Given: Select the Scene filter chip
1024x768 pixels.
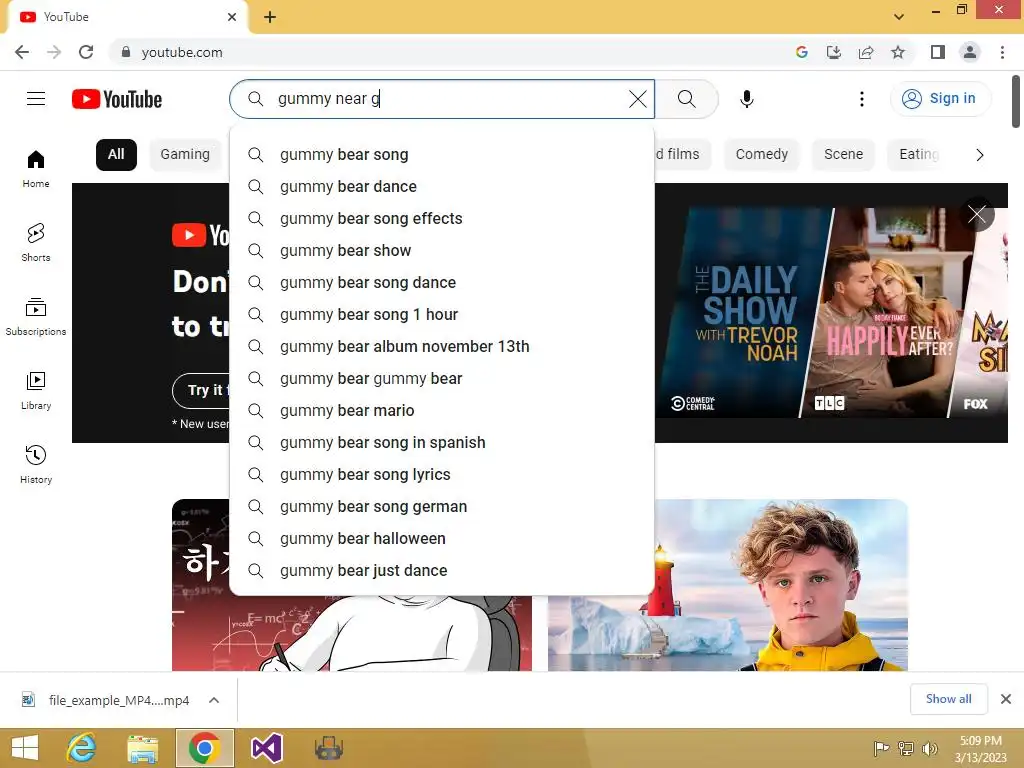Looking at the screenshot, I should [x=843, y=155].
